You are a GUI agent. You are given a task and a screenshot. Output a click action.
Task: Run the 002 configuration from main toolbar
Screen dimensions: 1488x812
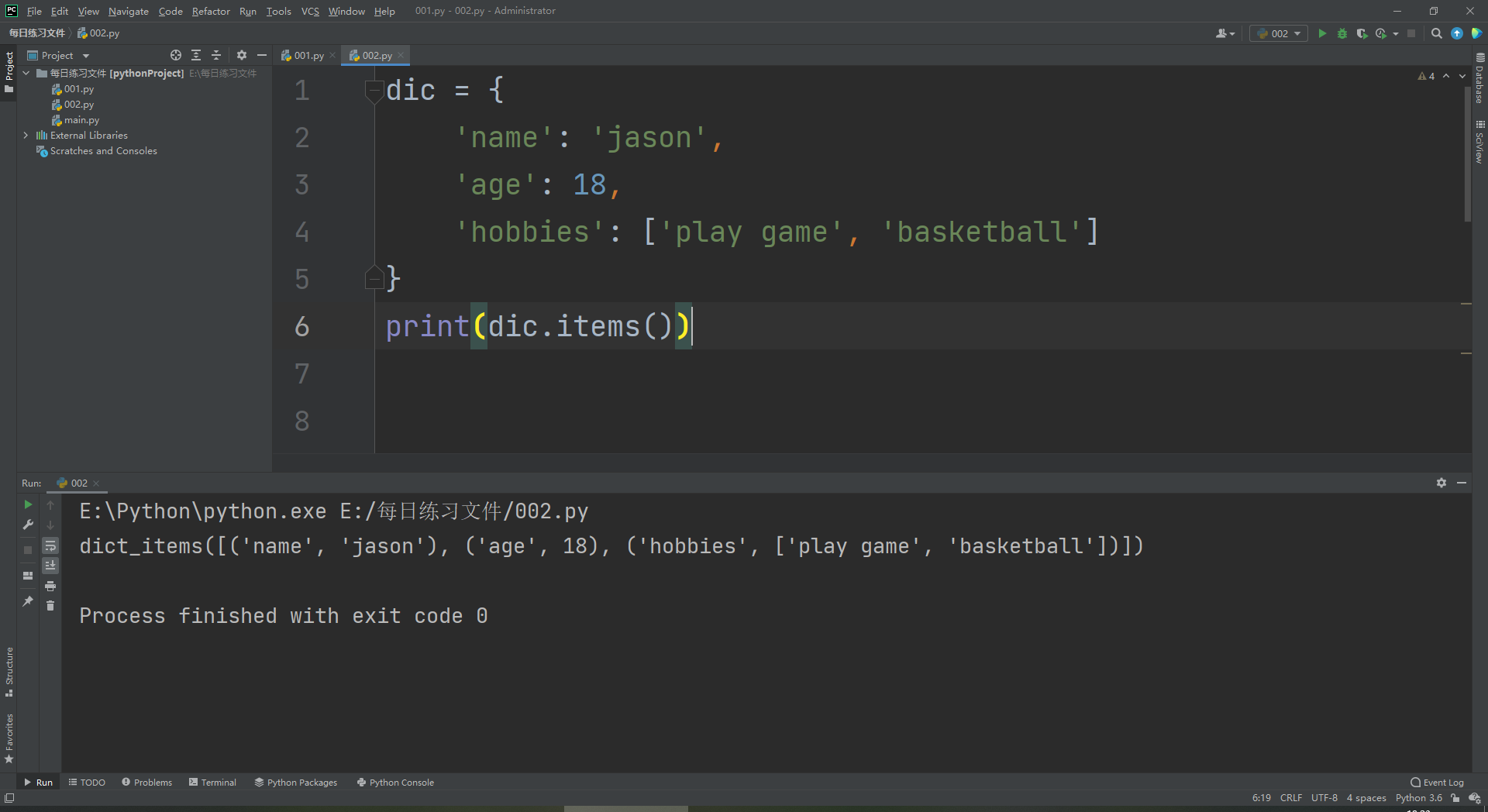coord(1322,33)
